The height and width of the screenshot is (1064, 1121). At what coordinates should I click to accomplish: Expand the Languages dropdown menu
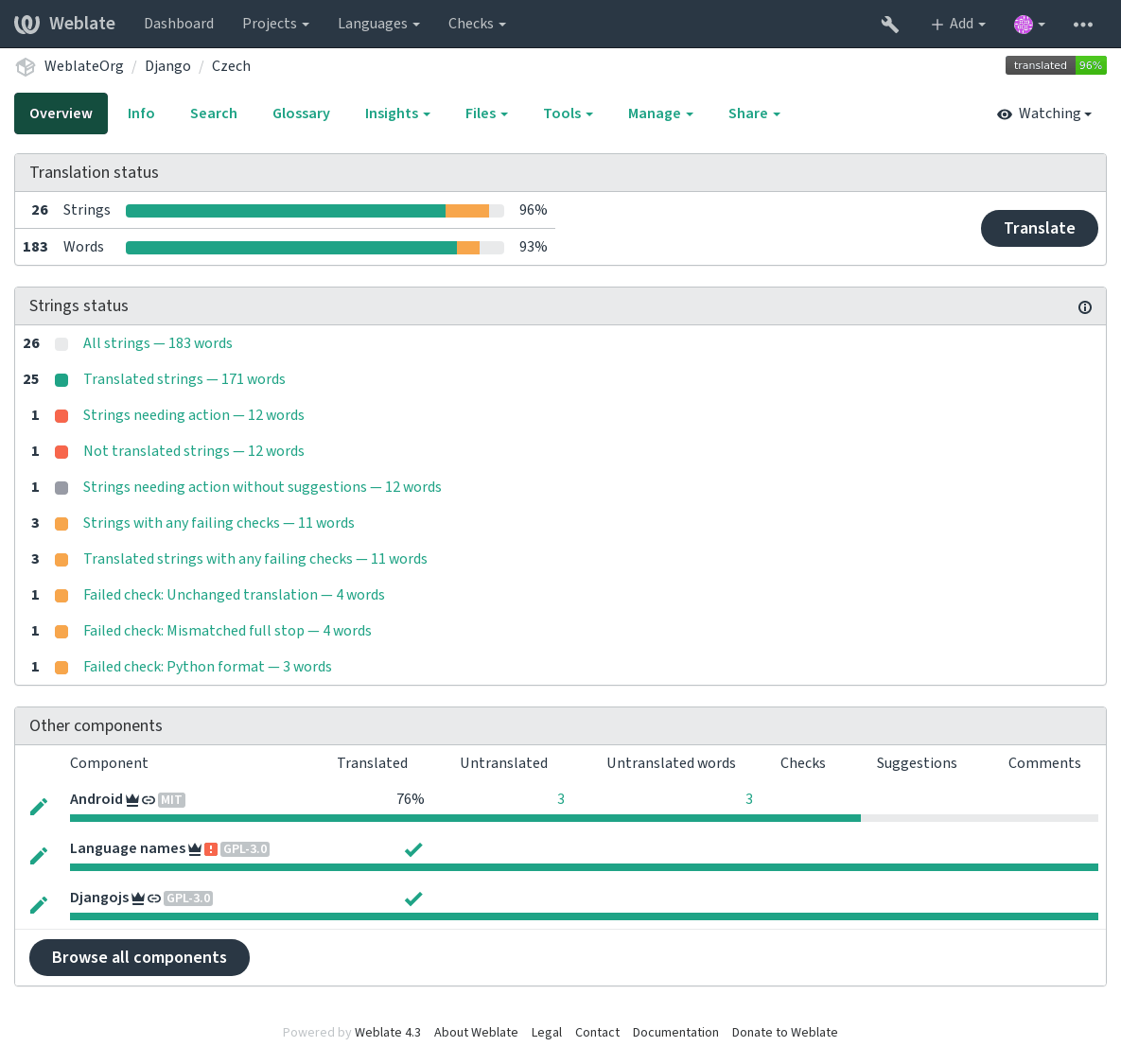378,24
